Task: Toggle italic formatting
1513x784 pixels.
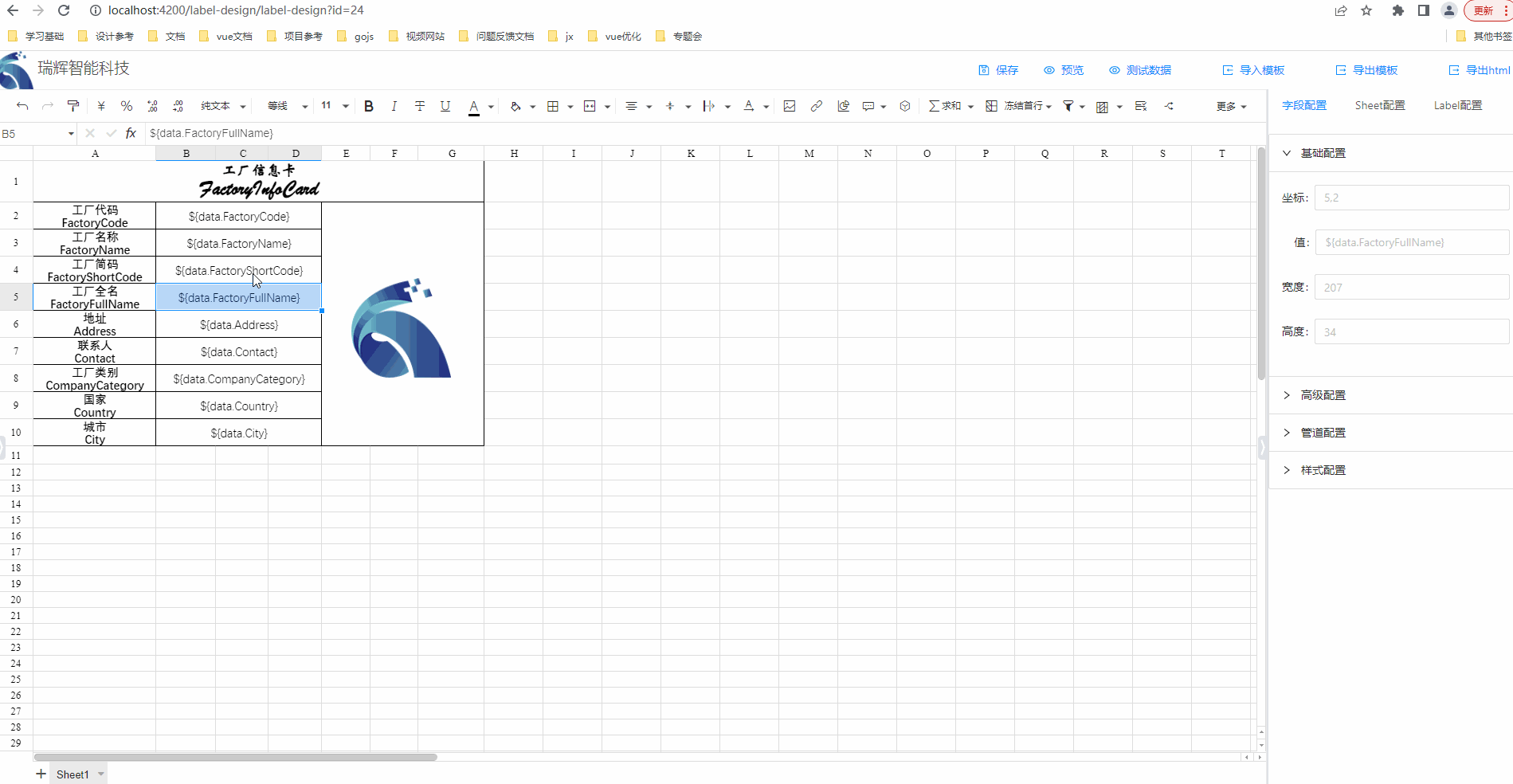Action: tap(394, 106)
